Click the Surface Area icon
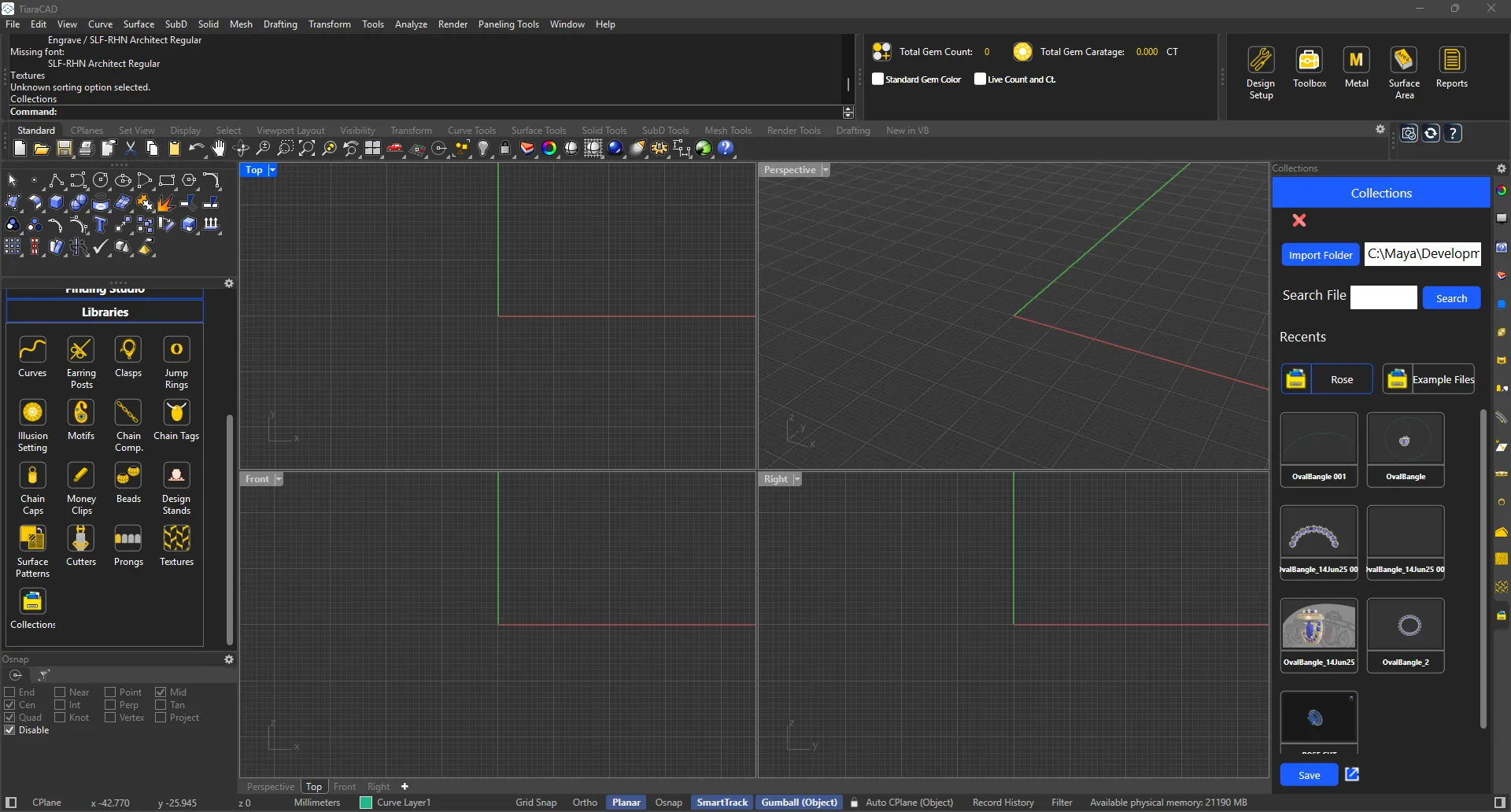 click(x=1404, y=61)
